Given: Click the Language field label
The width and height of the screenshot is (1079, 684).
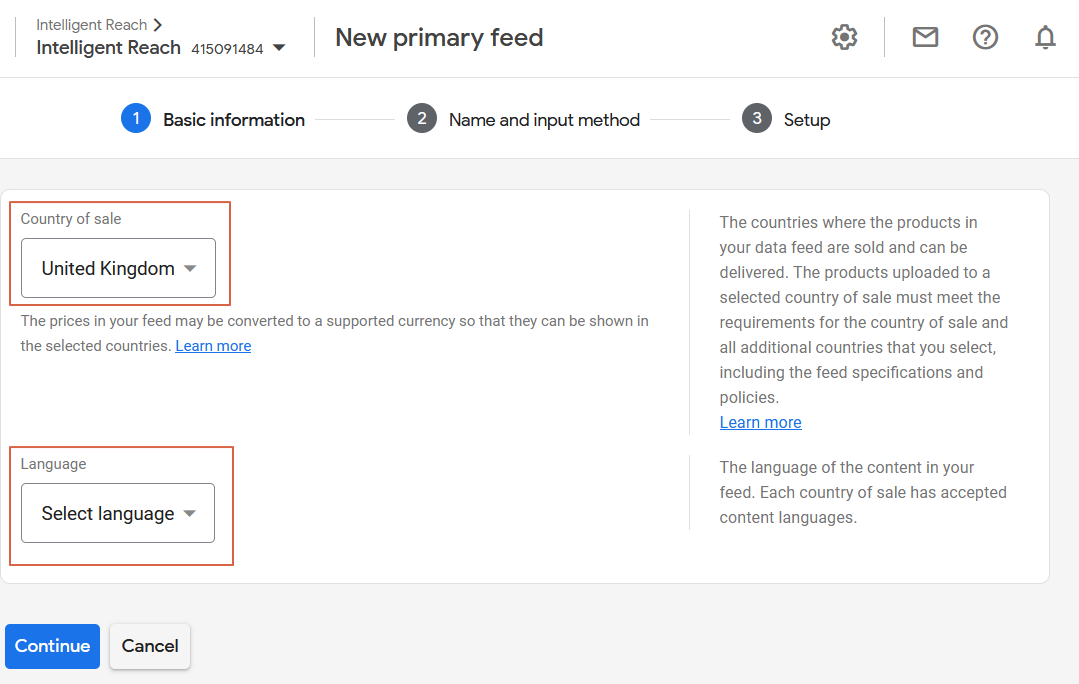Looking at the screenshot, I should tap(54, 464).
